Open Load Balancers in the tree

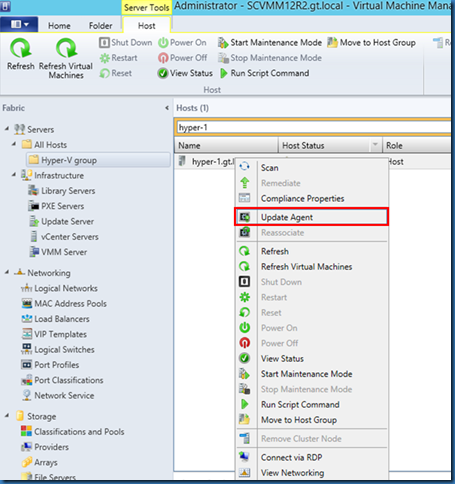click(x=55, y=319)
